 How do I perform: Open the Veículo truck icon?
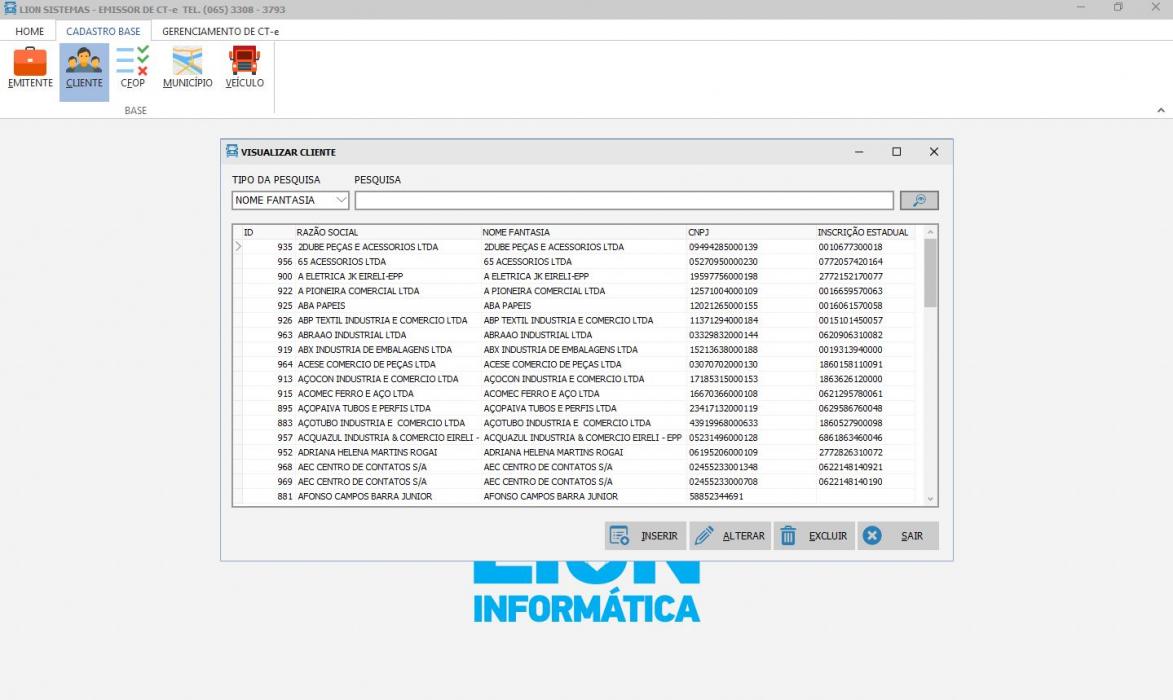[245, 68]
